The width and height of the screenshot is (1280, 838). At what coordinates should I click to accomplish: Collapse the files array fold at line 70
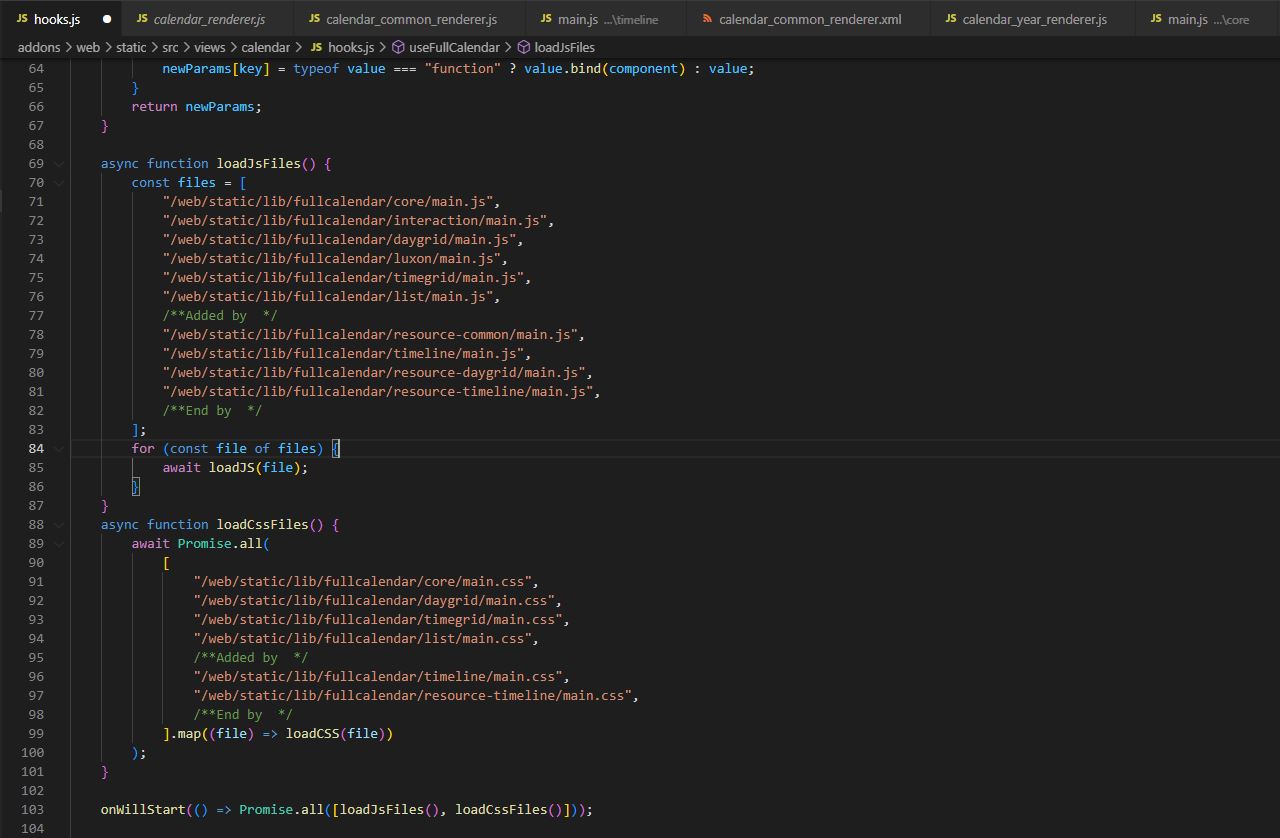(57, 182)
